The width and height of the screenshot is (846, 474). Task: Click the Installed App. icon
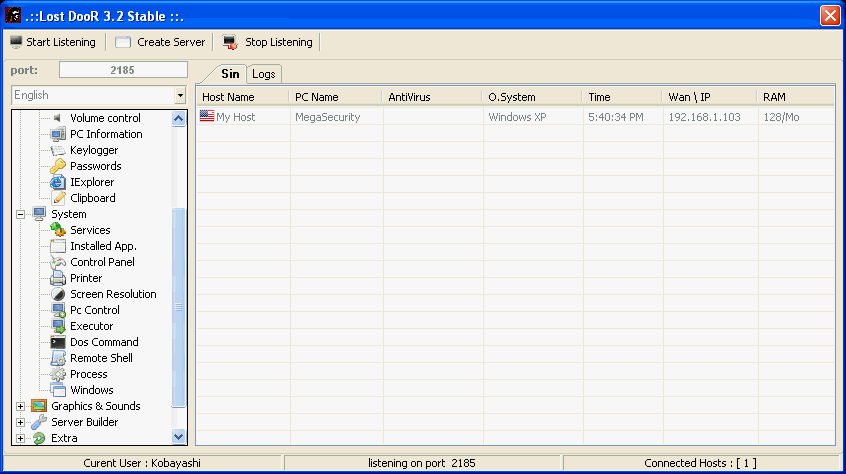[x=58, y=246]
